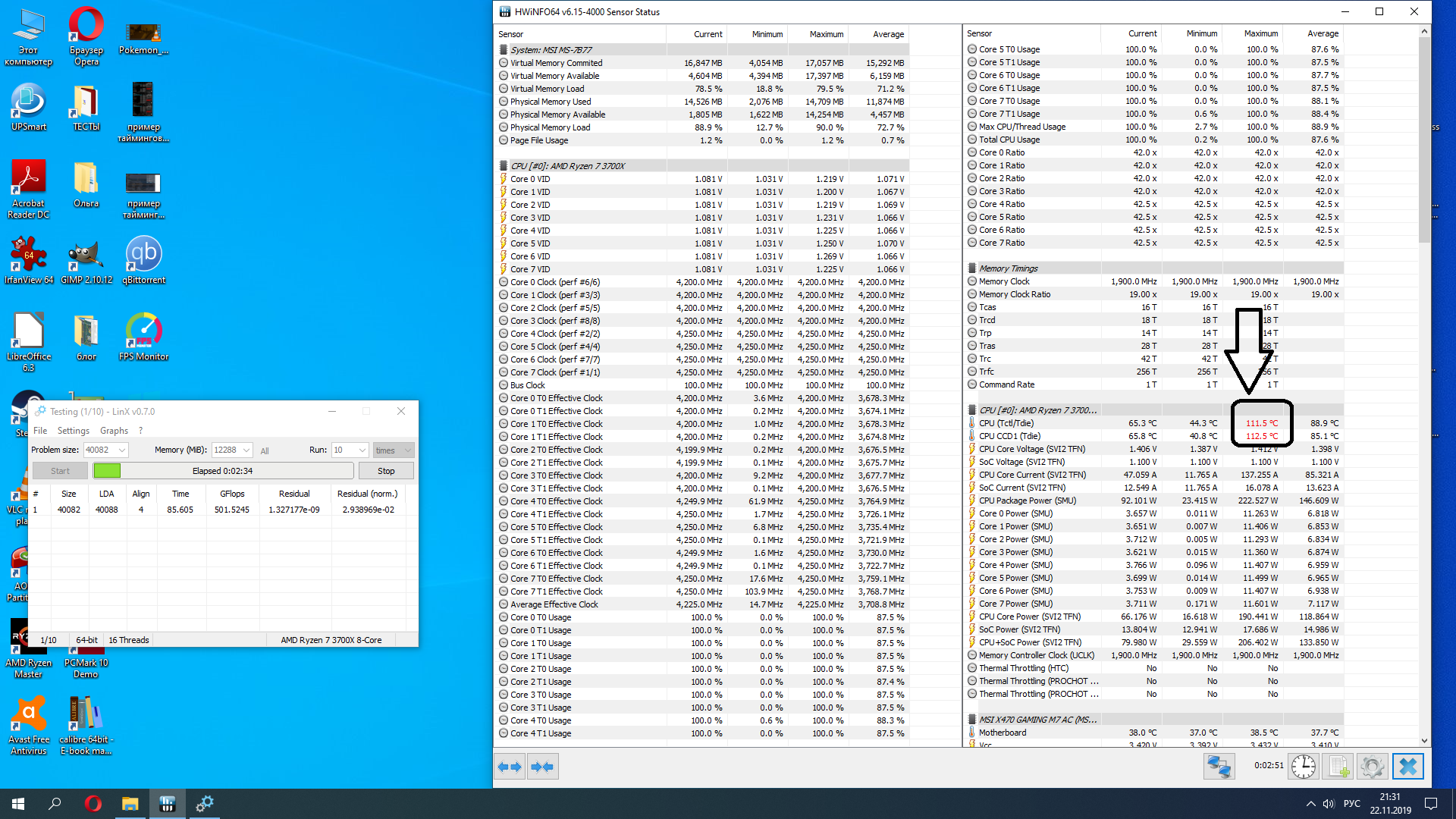Open HWiNFO sensor settings gear
Viewport: 1456px width, 819px height.
click(x=1372, y=767)
